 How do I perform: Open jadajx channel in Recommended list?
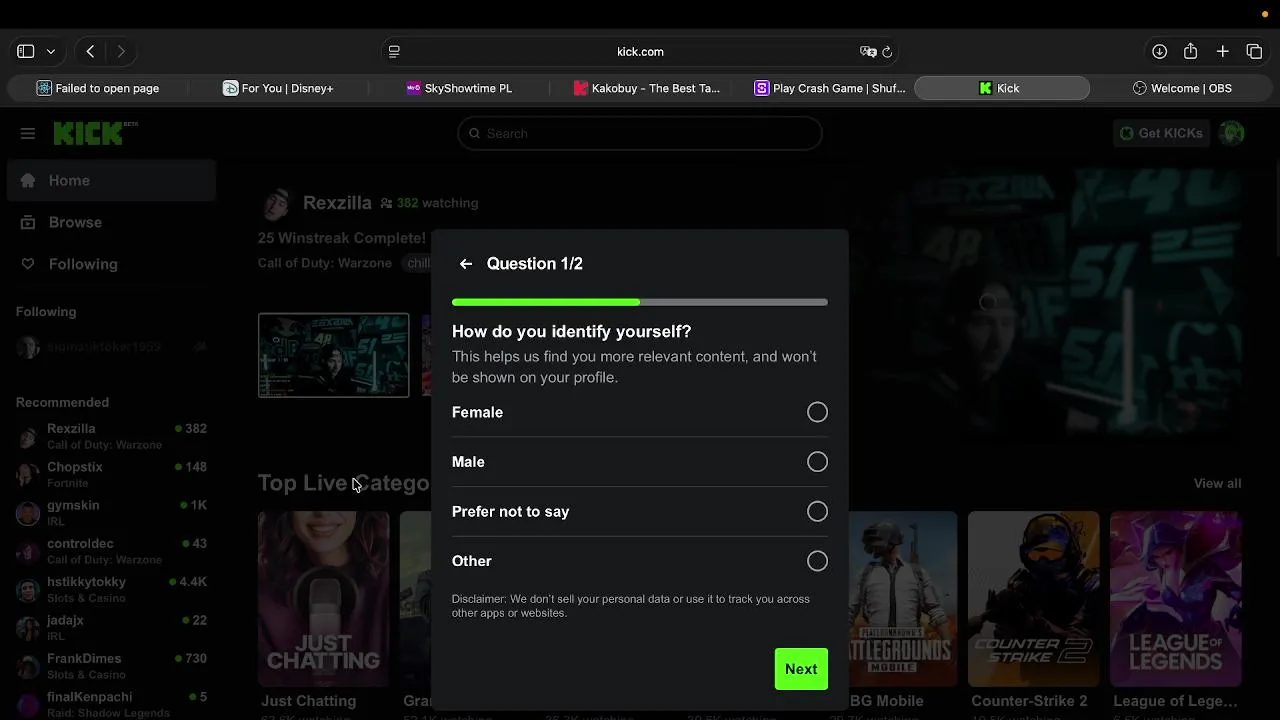click(x=111, y=627)
